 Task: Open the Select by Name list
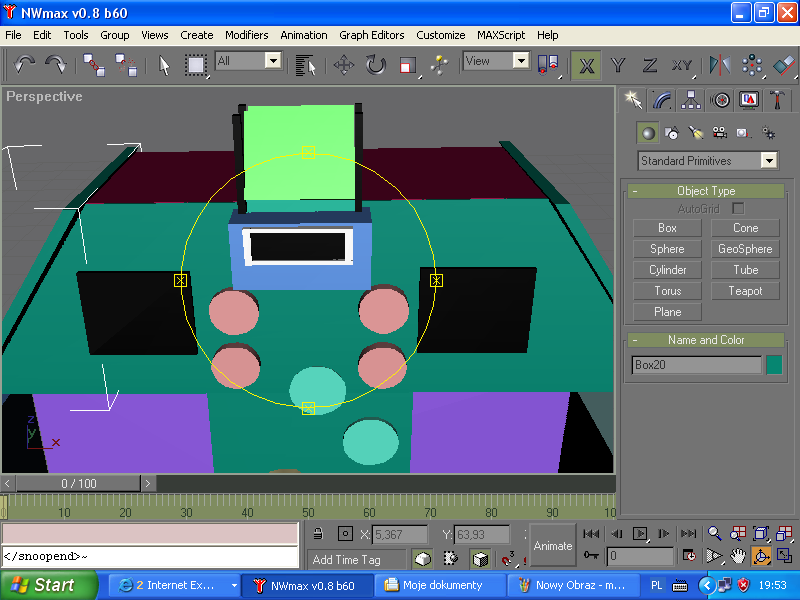point(306,65)
